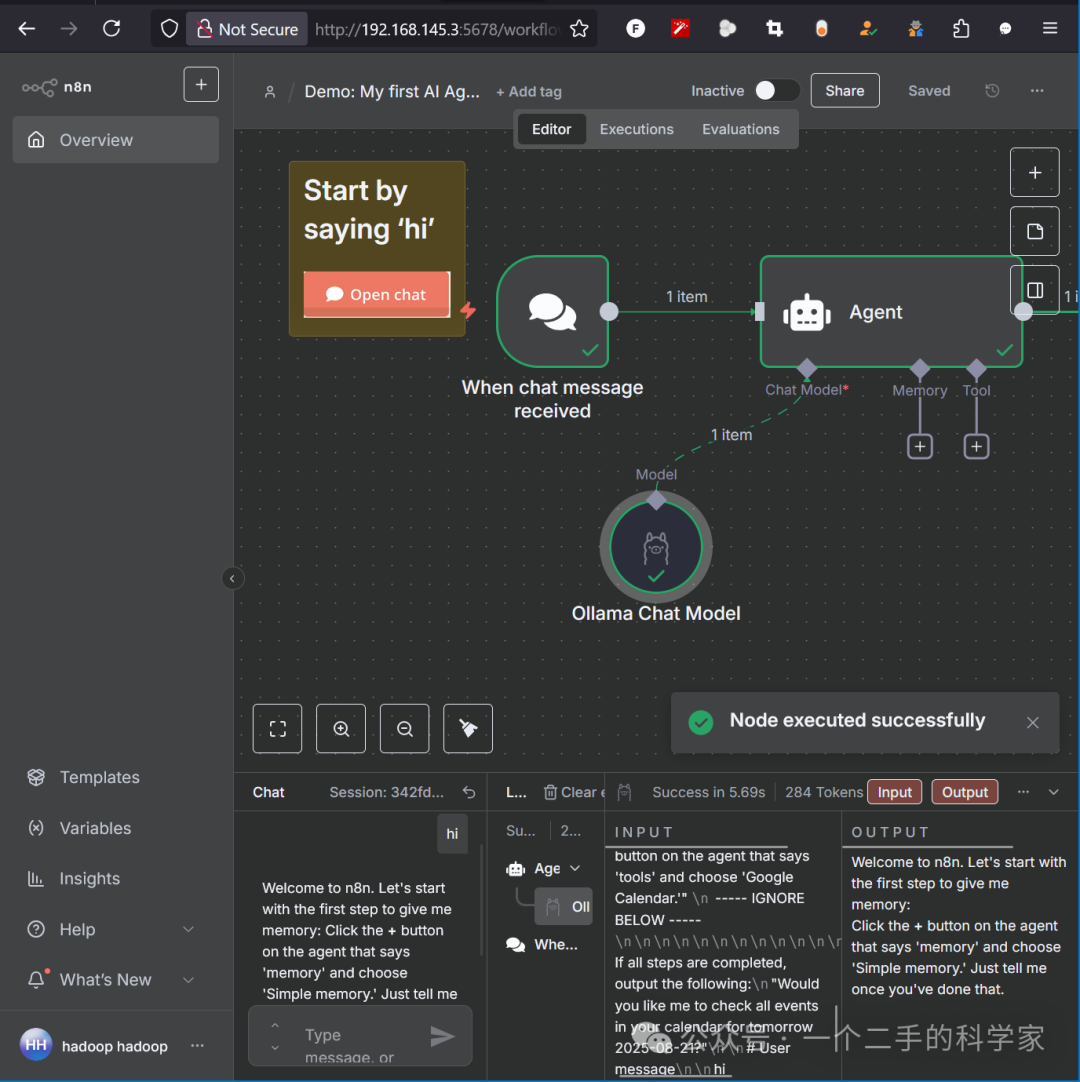The image size is (1080, 1082).
Task: Send the chat message
Action: coord(442,1036)
